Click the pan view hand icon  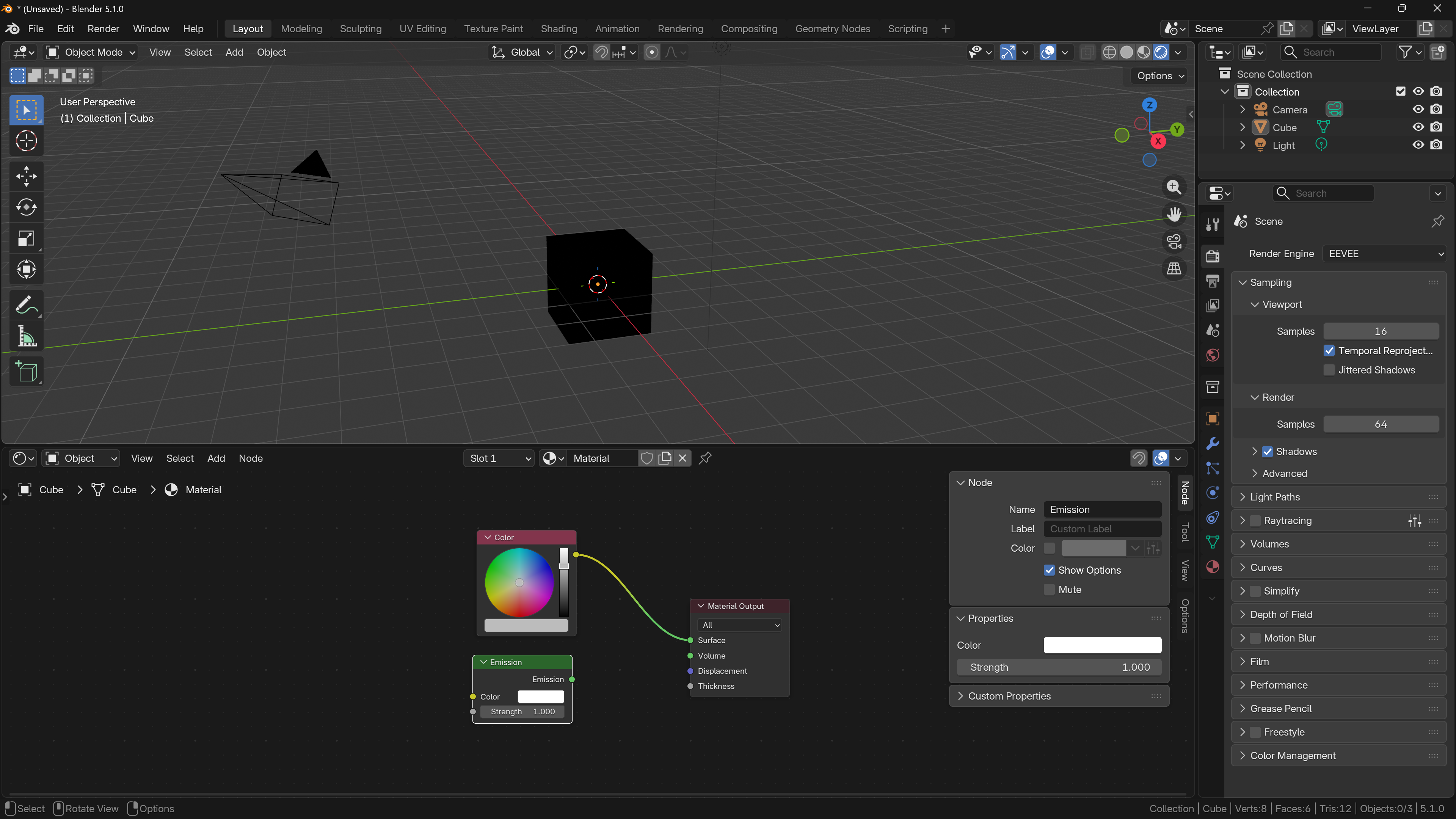[1174, 214]
